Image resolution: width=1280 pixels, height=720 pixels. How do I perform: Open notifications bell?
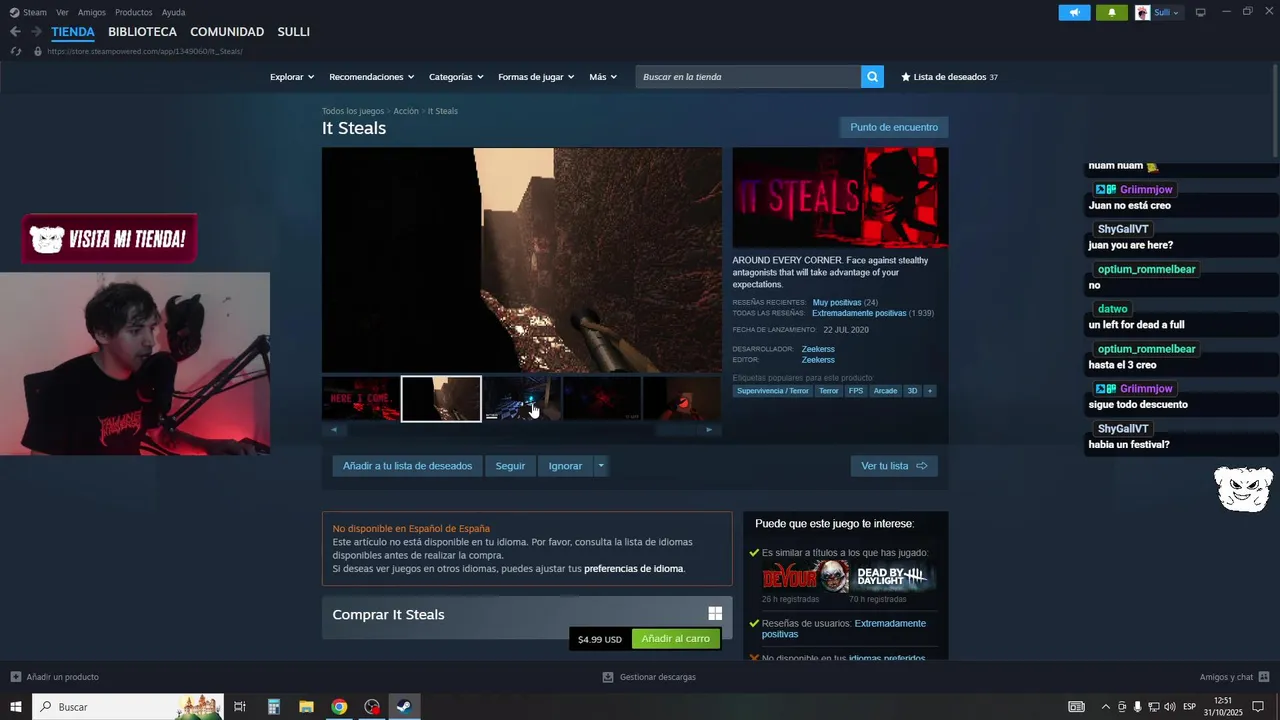1111,12
